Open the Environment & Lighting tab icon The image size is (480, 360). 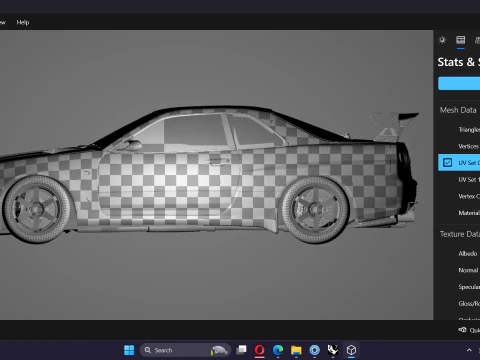click(x=442, y=40)
